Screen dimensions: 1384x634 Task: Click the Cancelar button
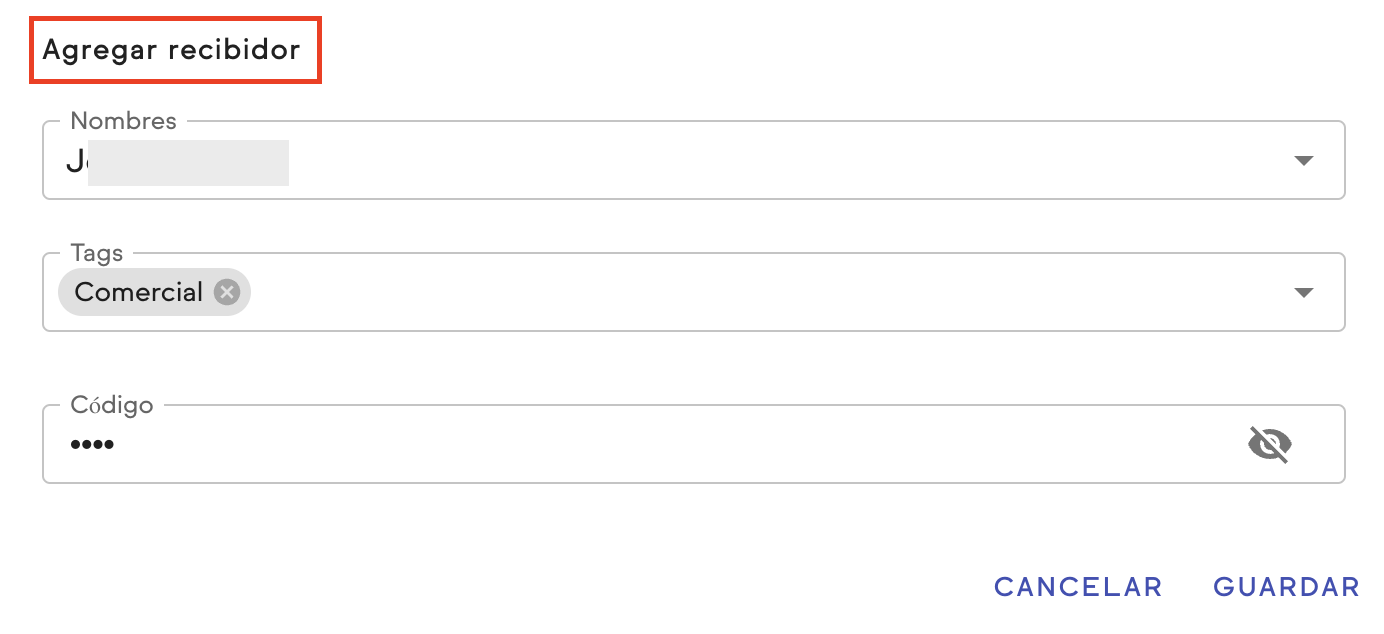click(x=1078, y=587)
